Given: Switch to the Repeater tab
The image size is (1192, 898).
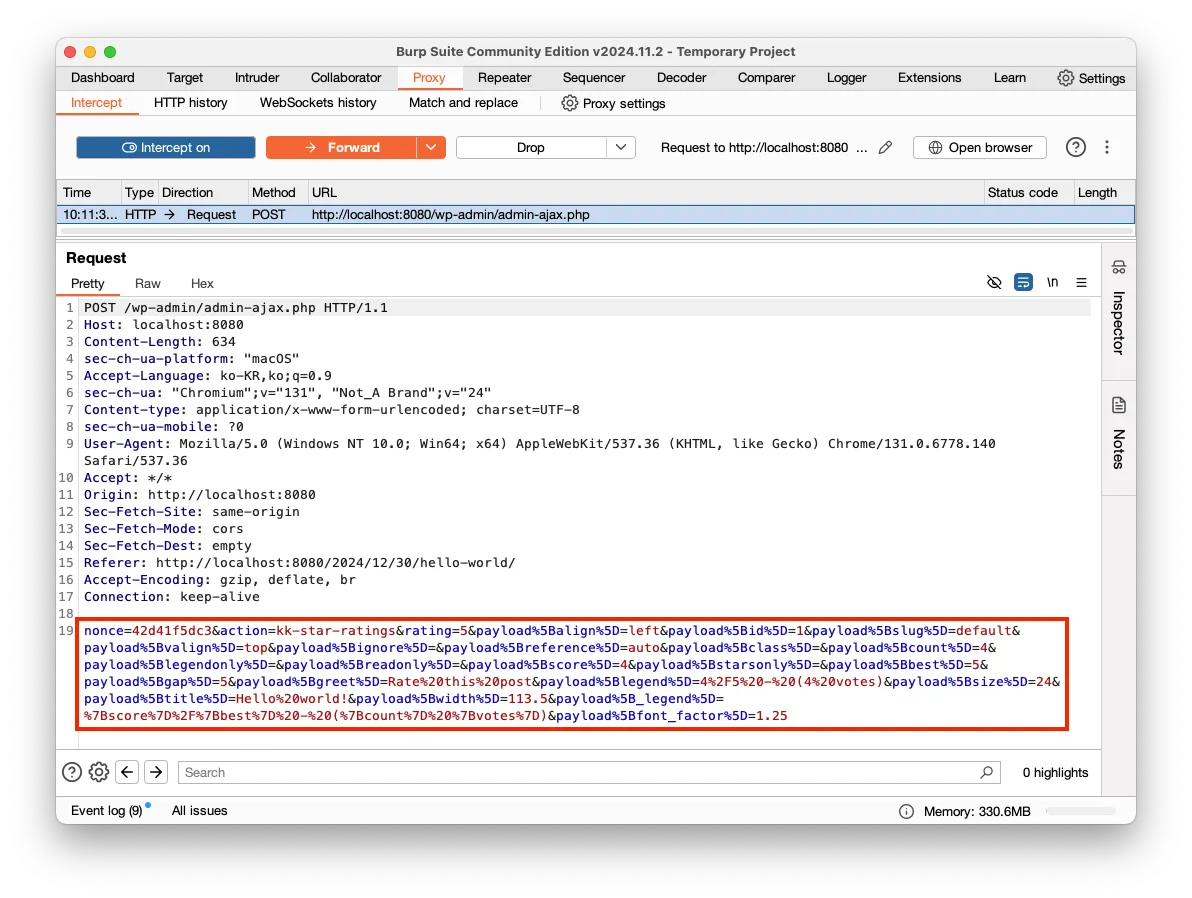Looking at the screenshot, I should point(505,78).
